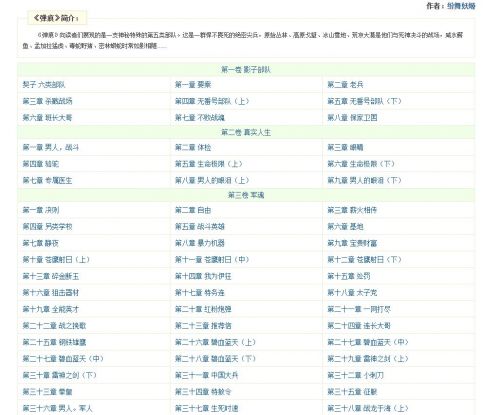
Task: Open 第二十二章 战之挽歌 chapter
Action: tap(54, 326)
